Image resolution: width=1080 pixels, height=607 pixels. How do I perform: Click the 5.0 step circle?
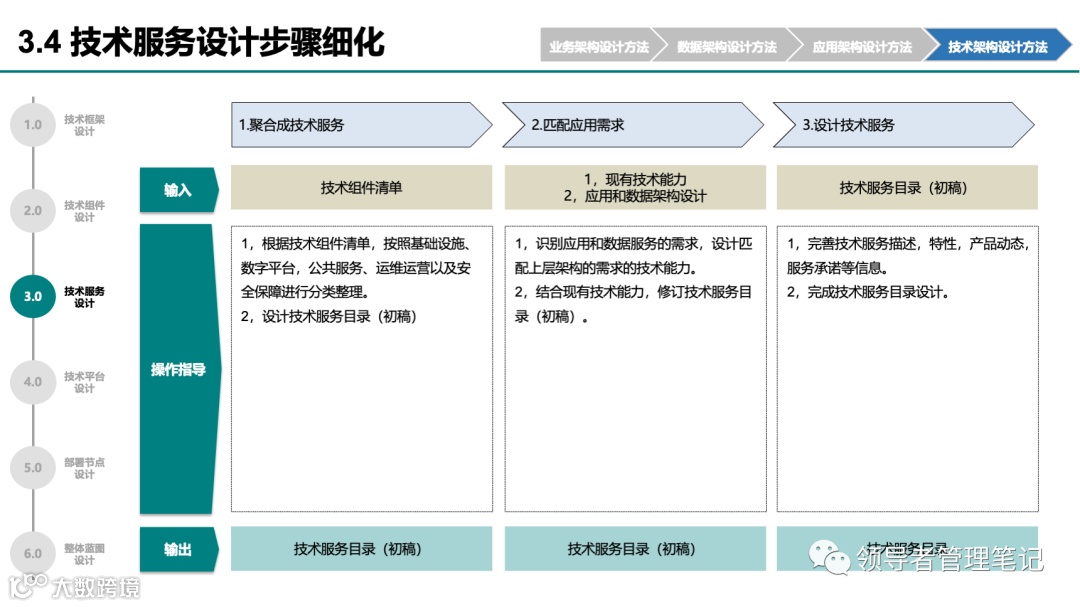pos(33,468)
